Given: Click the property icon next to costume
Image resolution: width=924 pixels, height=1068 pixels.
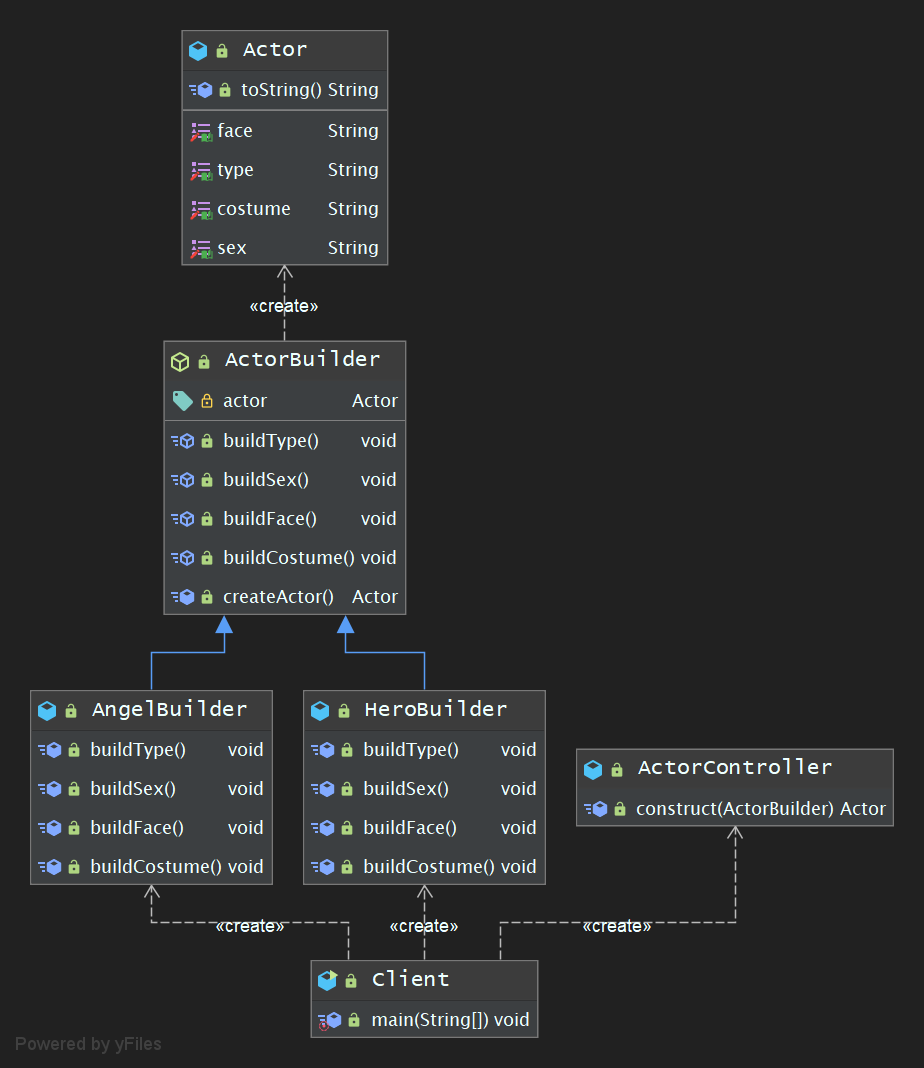Looking at the screenshot, I should (x=201, y=210).
